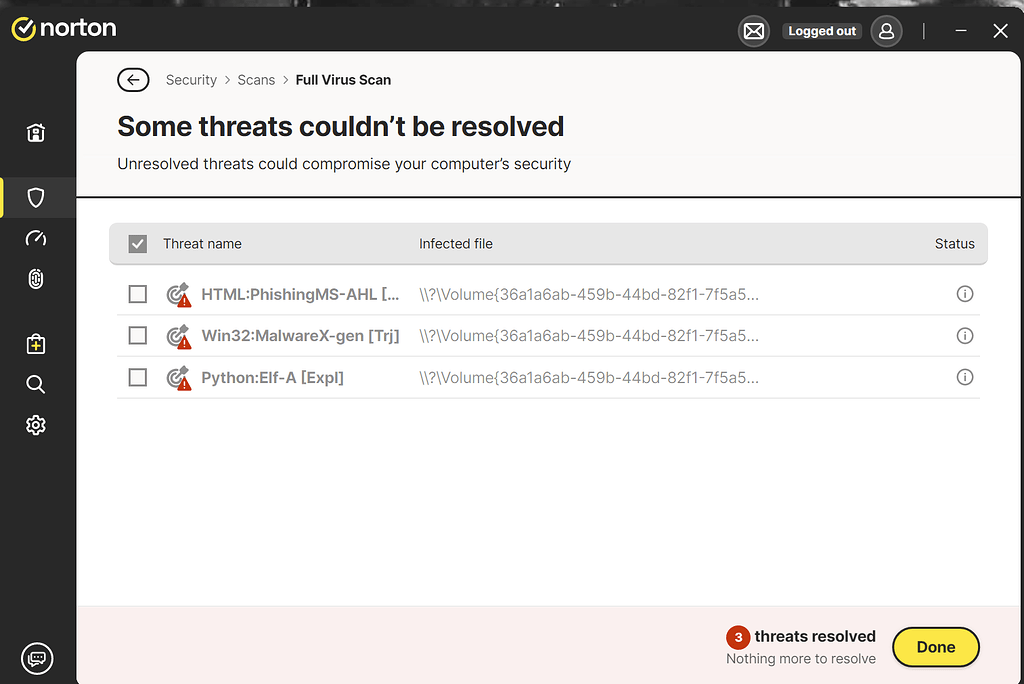Open the user account profile icon
This screenshot has width=1024, height=684.
coord(886,31)
